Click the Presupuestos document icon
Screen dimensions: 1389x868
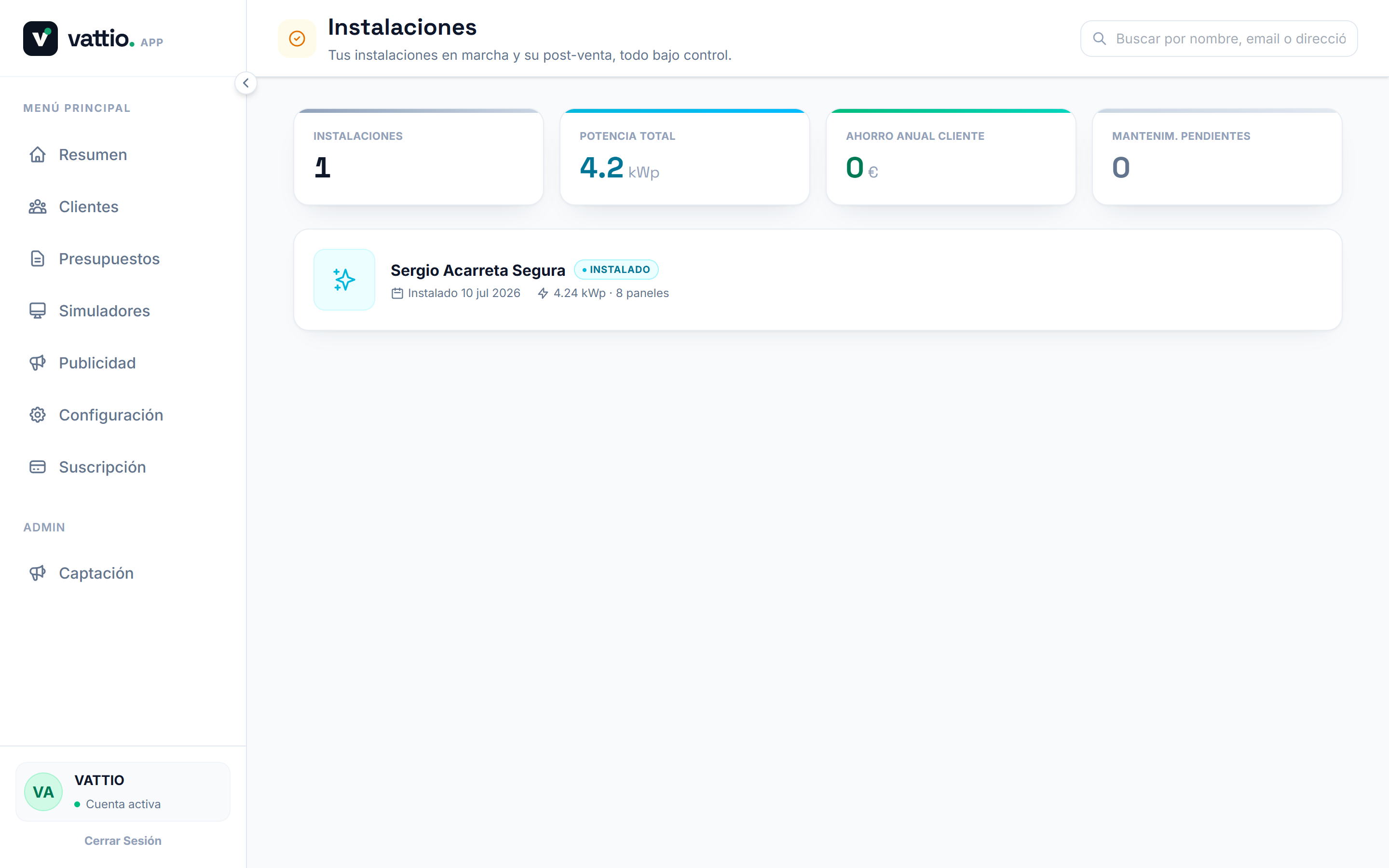37,259
